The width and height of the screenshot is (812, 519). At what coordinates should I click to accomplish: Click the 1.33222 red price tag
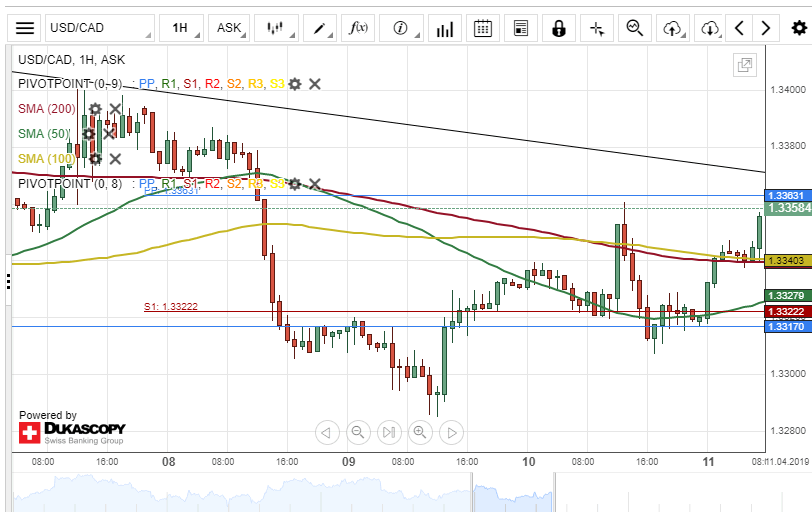[x=788, y=311]
